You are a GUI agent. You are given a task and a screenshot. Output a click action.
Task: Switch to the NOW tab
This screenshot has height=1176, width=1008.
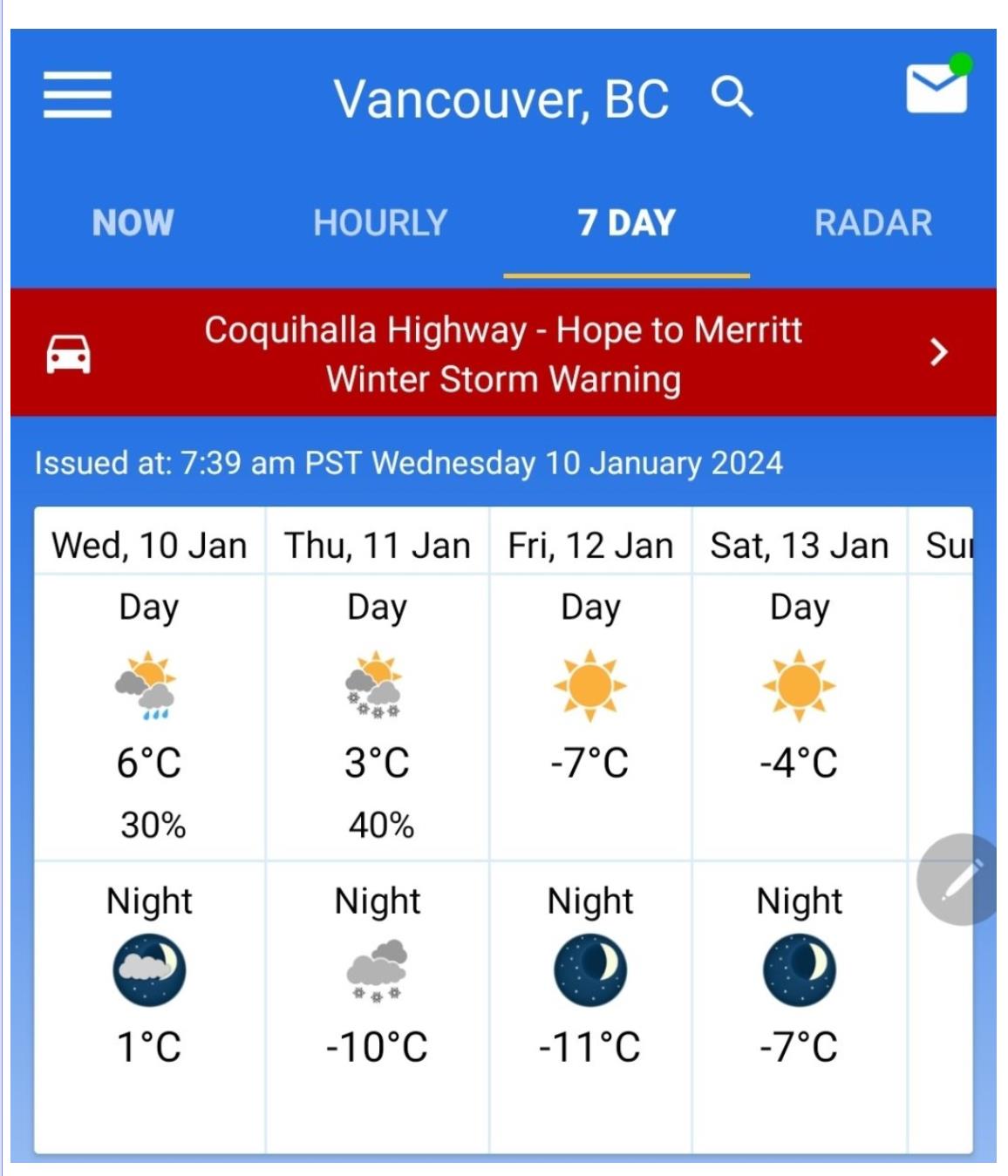click(x=133, y=222)
